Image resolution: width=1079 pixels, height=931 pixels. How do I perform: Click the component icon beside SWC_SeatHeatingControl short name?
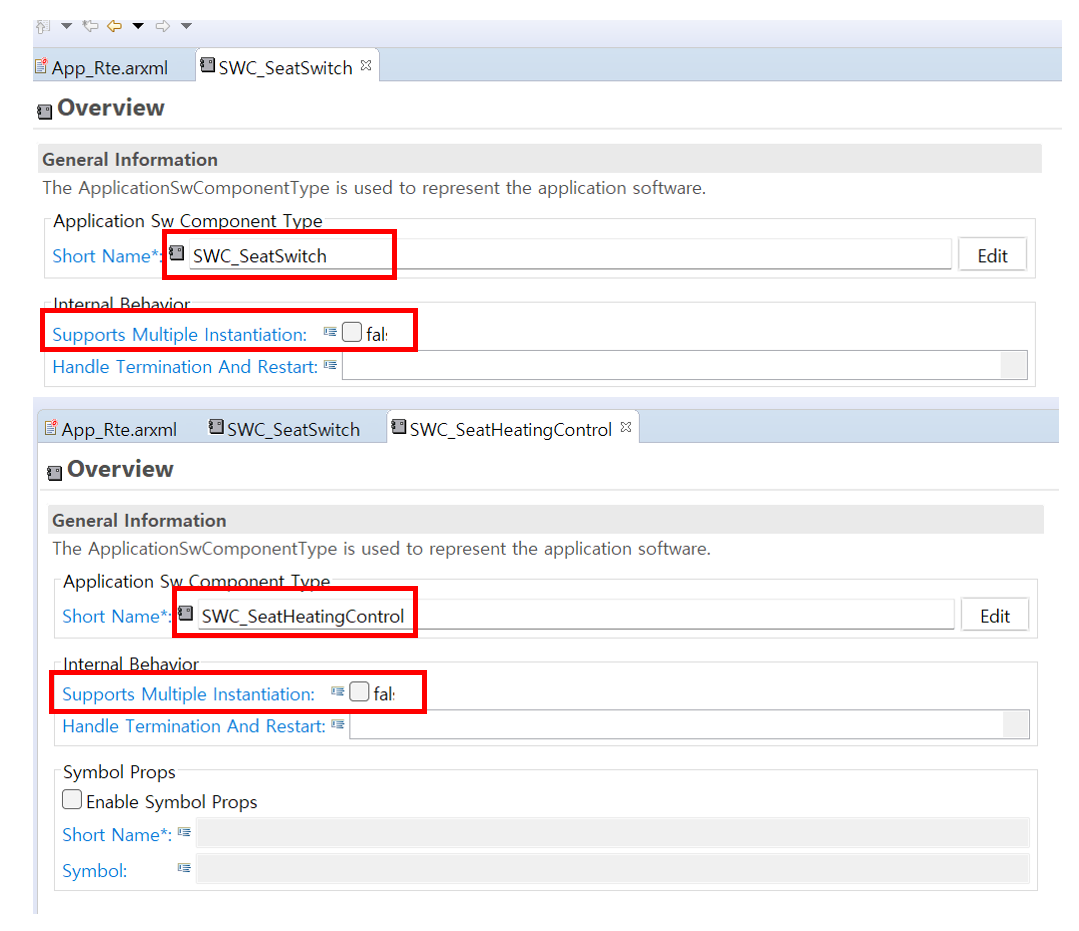185,613
